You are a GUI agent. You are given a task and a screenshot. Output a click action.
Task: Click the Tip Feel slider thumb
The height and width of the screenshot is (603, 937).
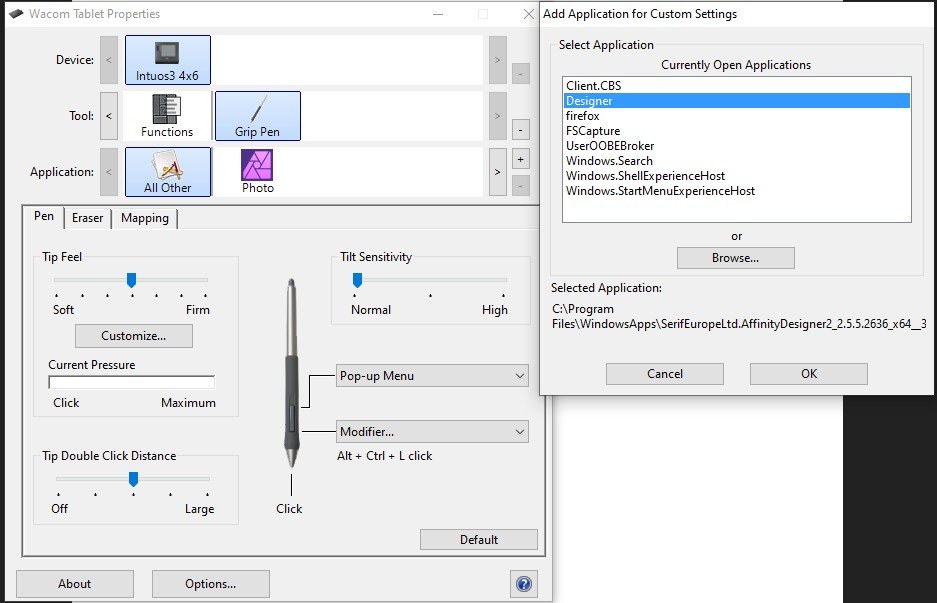click(131, 280)
